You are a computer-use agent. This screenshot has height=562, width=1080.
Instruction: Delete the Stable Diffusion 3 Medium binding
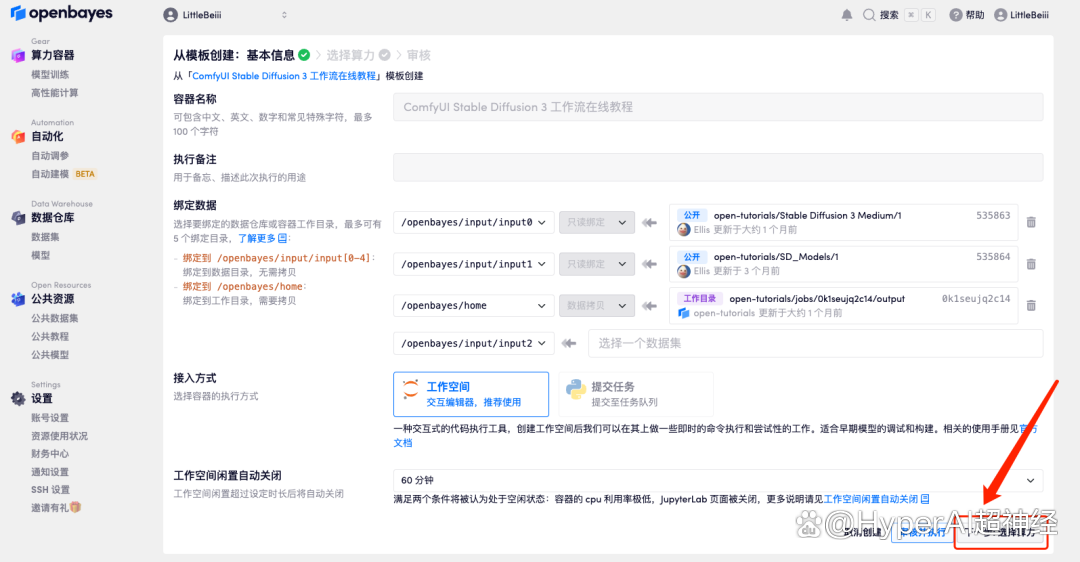(x=1031, y=222)
